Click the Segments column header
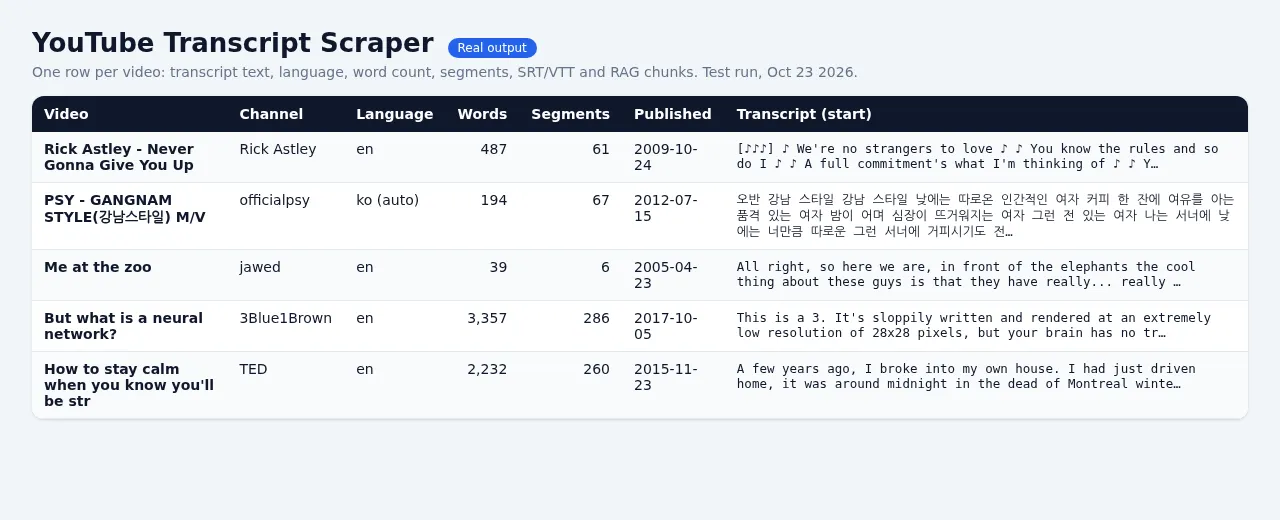The image size is (1280, 520). tap(570, 114)
